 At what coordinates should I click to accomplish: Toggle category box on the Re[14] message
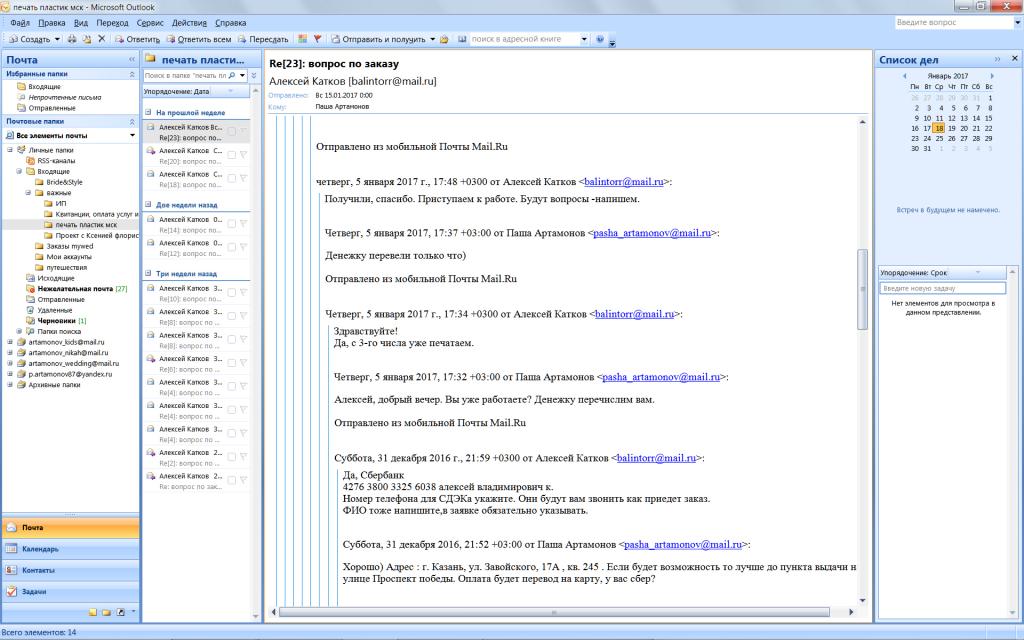[x=231, y=224]
